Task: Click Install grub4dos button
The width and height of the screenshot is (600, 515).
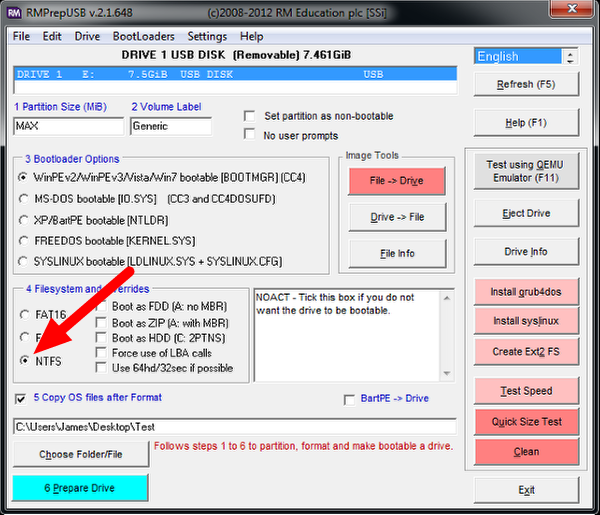Action: coord(526,292)
